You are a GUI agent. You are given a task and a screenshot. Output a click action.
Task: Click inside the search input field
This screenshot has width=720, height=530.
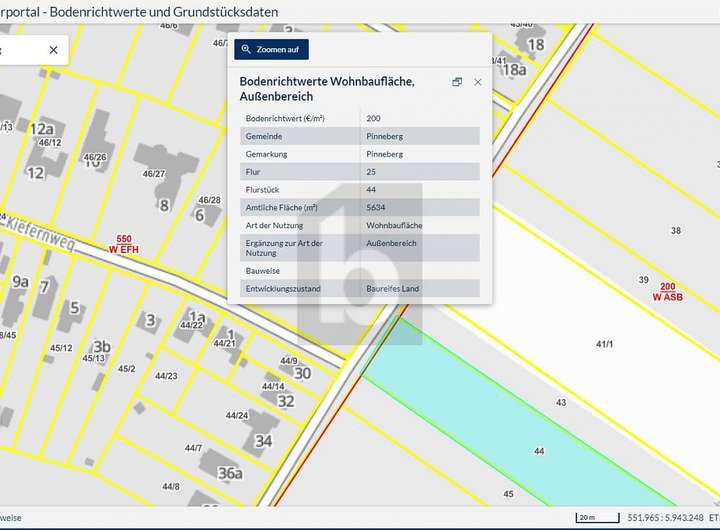tap(20, 49)
